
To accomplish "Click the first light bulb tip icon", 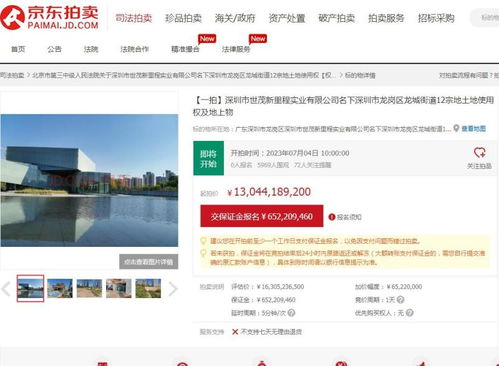I will point(203,241).
